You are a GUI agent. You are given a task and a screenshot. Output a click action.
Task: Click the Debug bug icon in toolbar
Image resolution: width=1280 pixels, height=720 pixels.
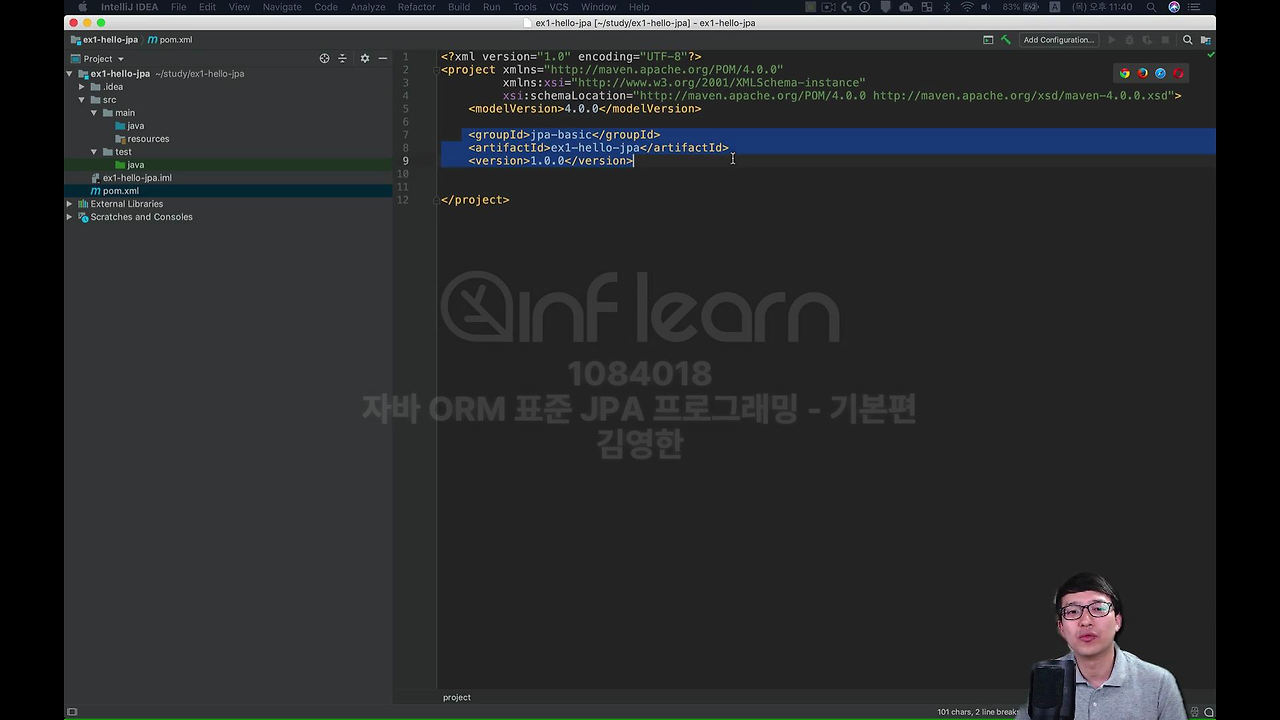coord(1130,40)
